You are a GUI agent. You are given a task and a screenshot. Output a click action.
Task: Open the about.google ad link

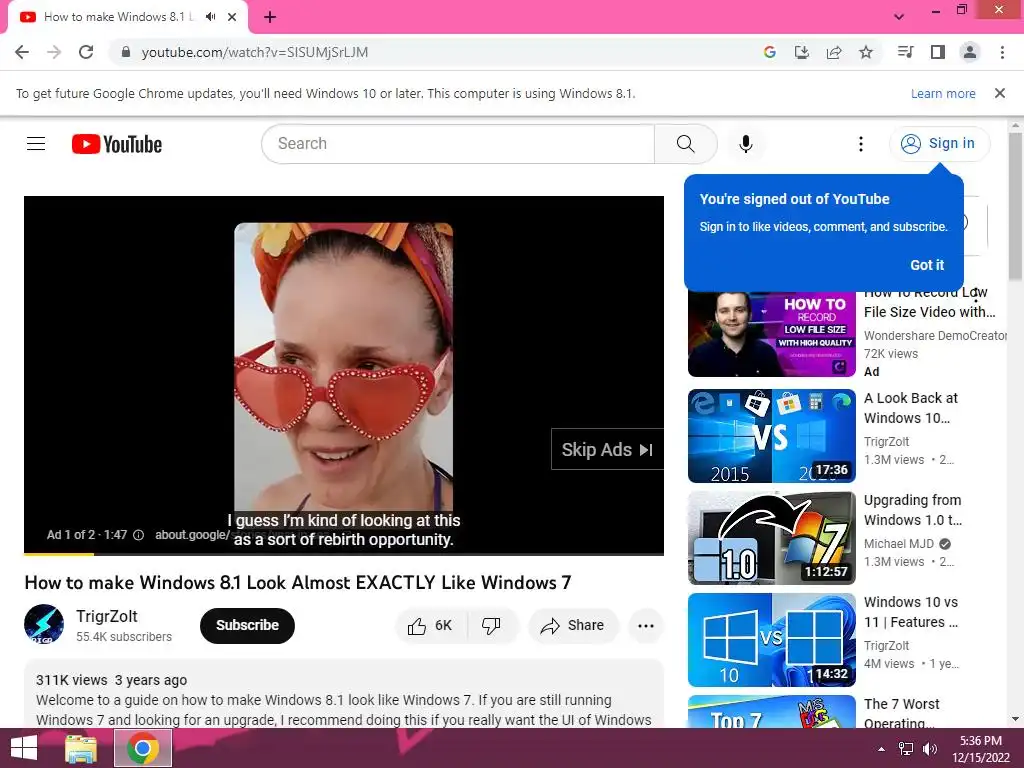tap(192, 535)
